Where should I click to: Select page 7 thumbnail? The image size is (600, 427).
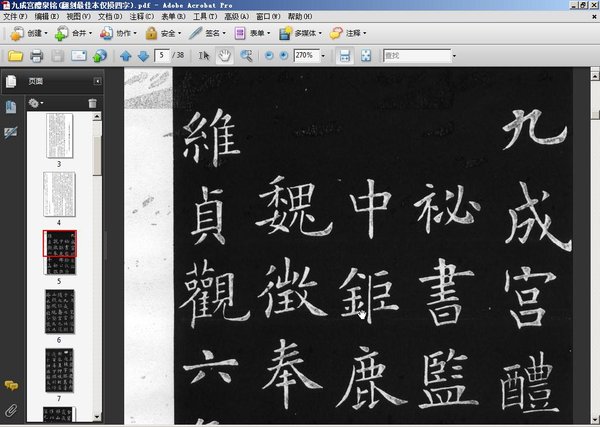coord(59,370)
